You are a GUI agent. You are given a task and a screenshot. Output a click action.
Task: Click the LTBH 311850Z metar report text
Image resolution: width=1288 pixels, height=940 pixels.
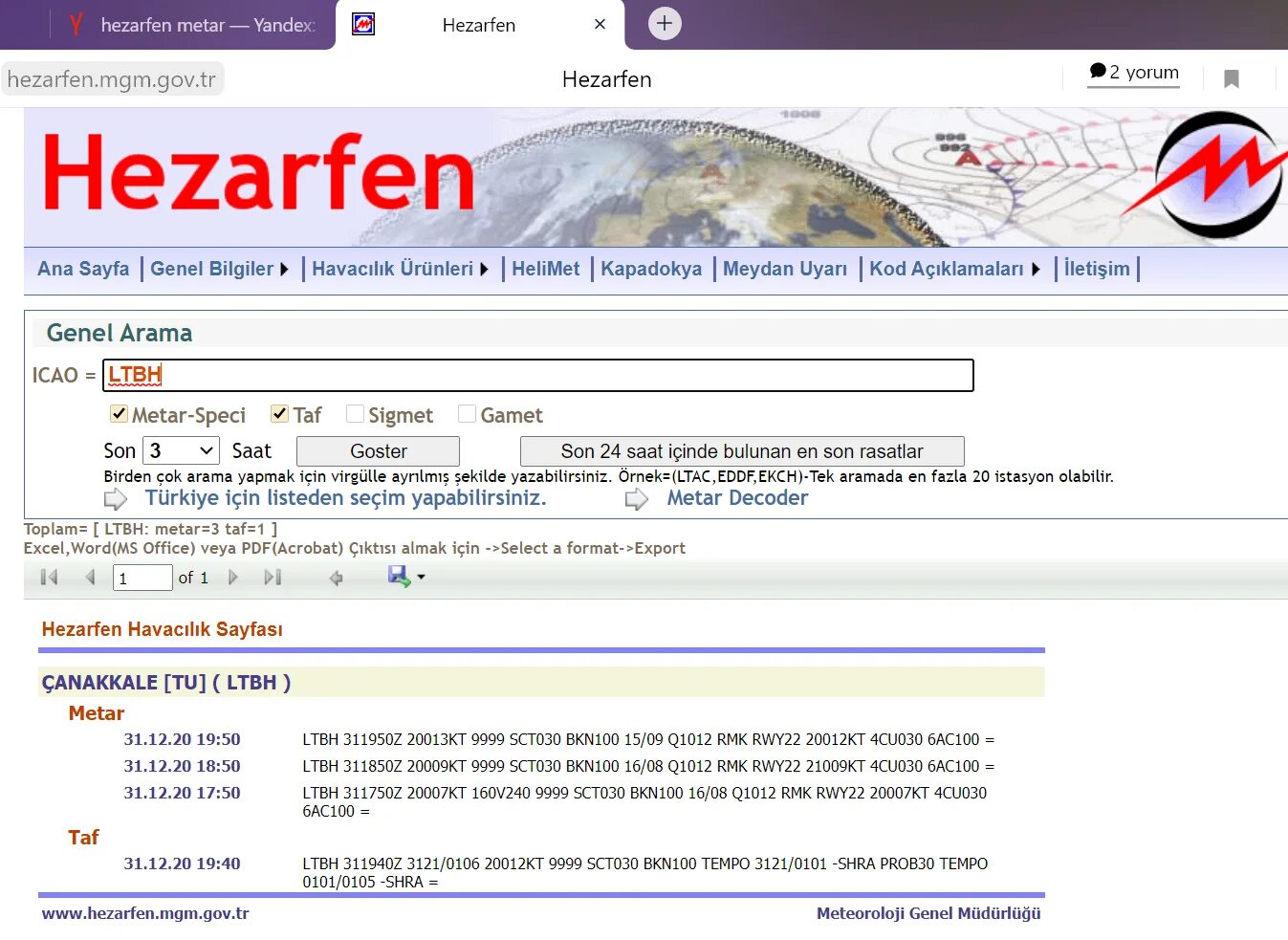[x=648, y=766]
